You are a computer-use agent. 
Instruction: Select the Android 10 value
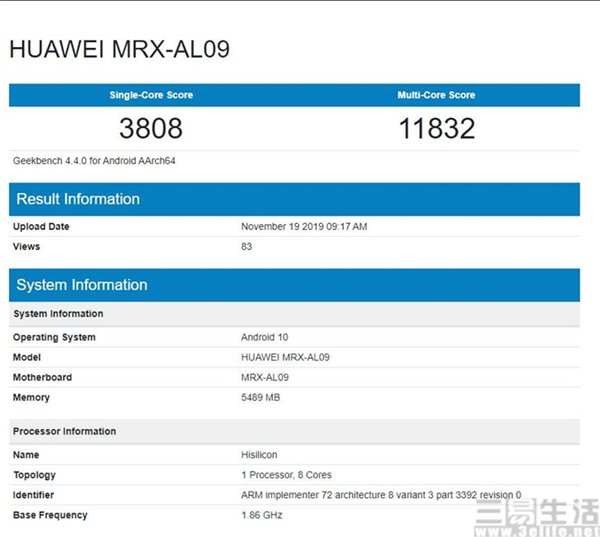coord(264,337)
